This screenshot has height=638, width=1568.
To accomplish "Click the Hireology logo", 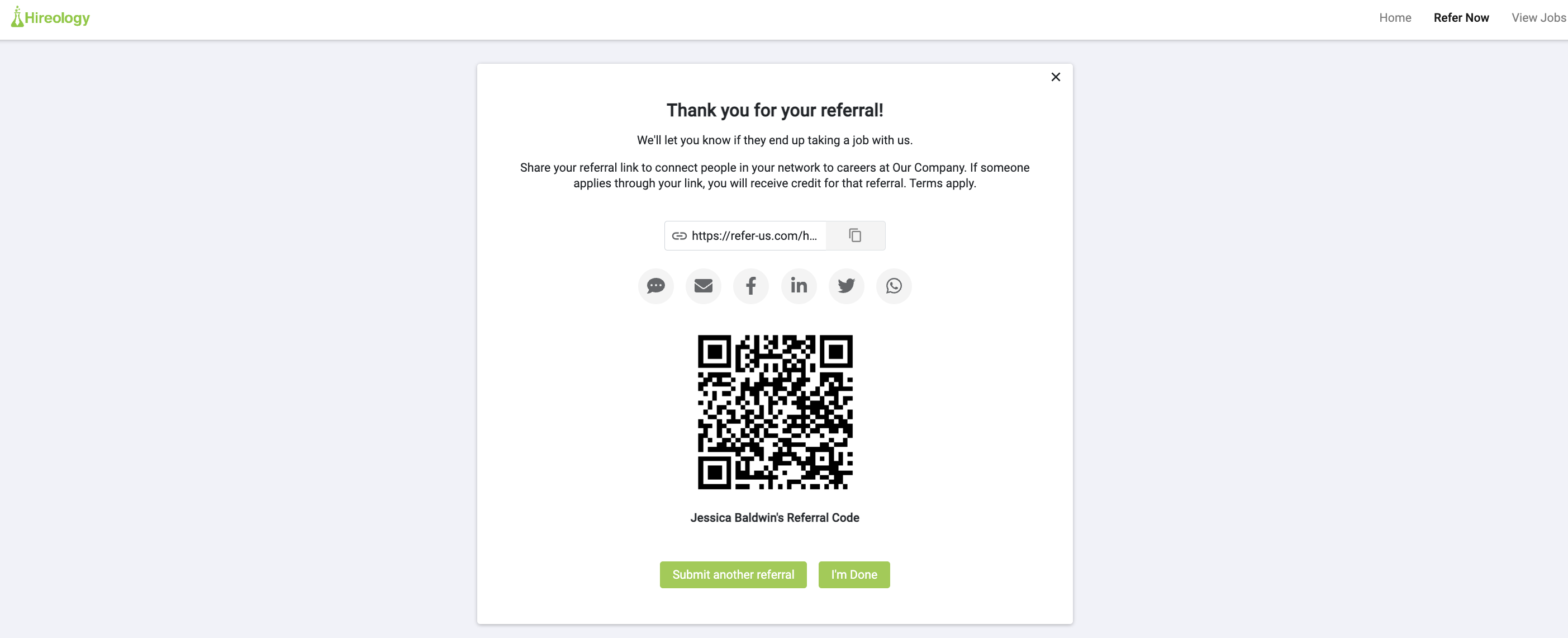I will click(50, 17).
